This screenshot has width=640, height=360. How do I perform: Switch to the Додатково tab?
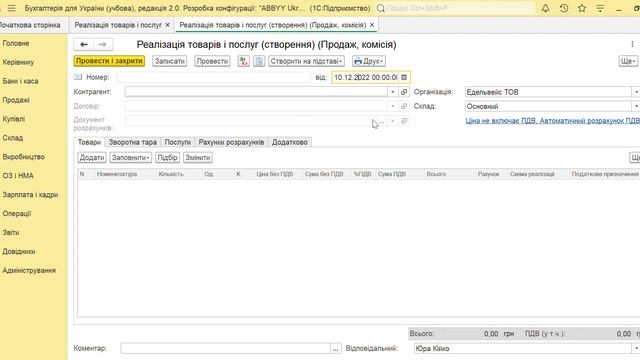(290, 142)
